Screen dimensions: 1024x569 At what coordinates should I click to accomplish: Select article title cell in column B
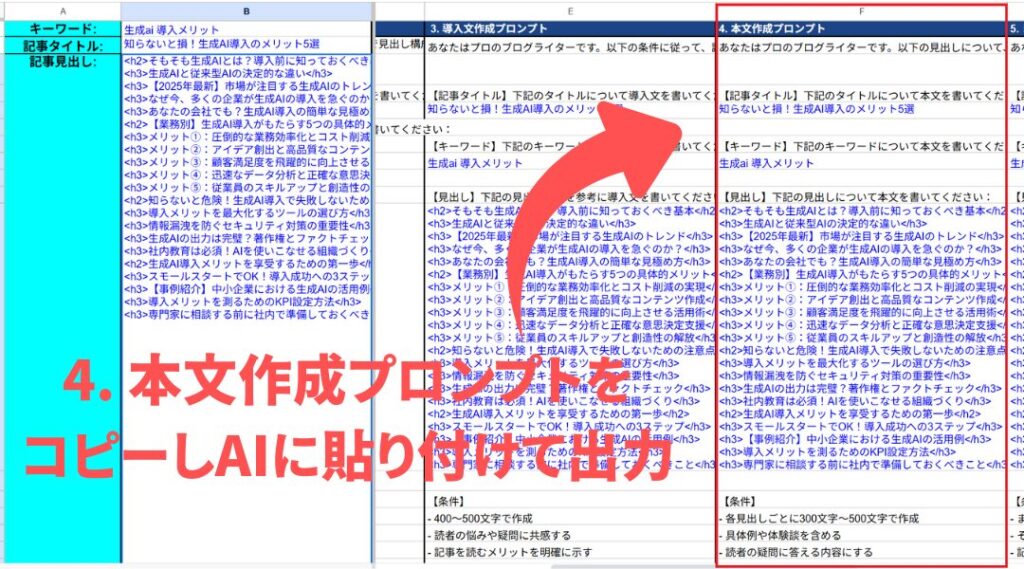coord(222,45)
